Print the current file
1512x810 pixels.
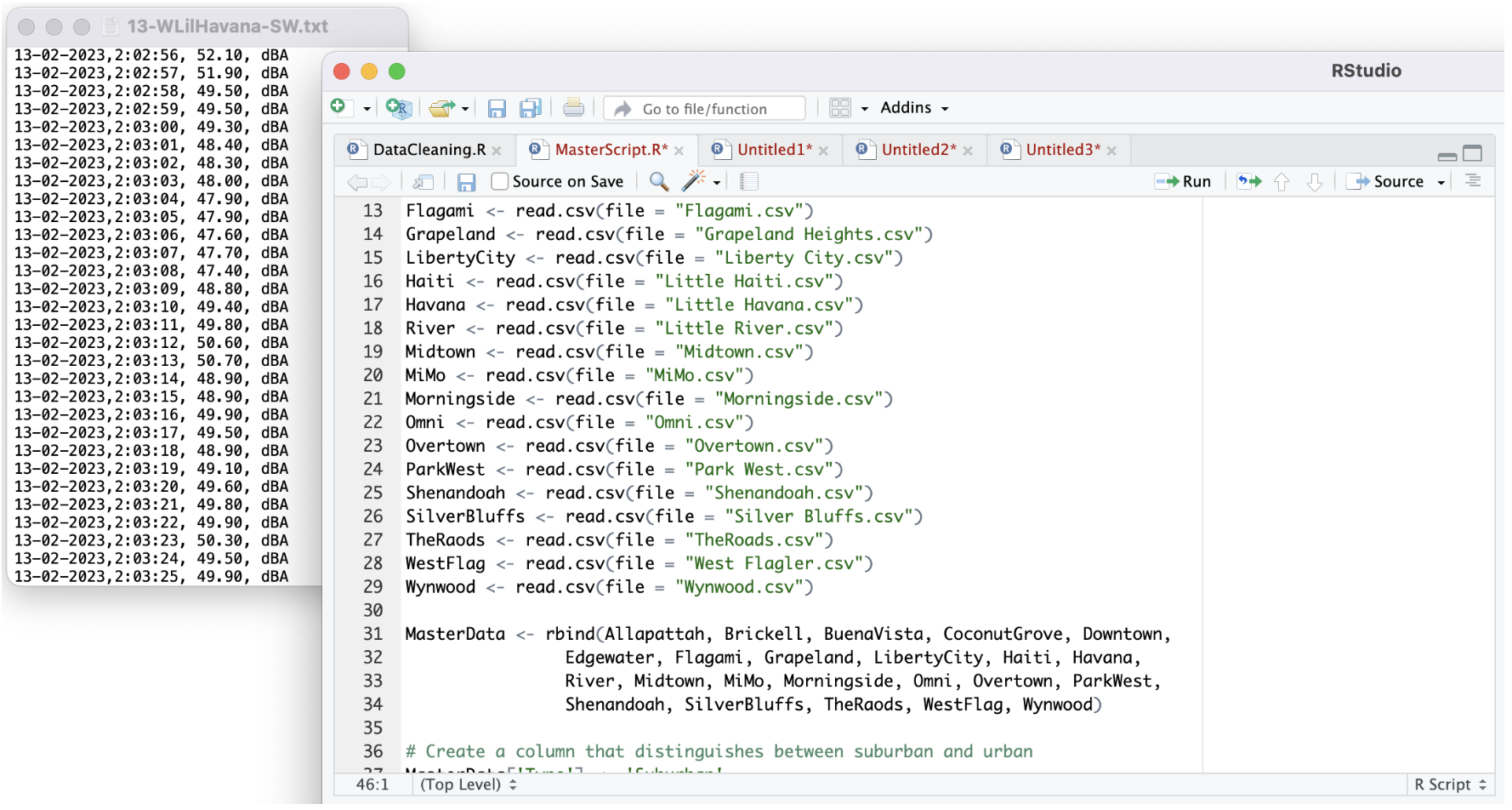click(573, 108)
